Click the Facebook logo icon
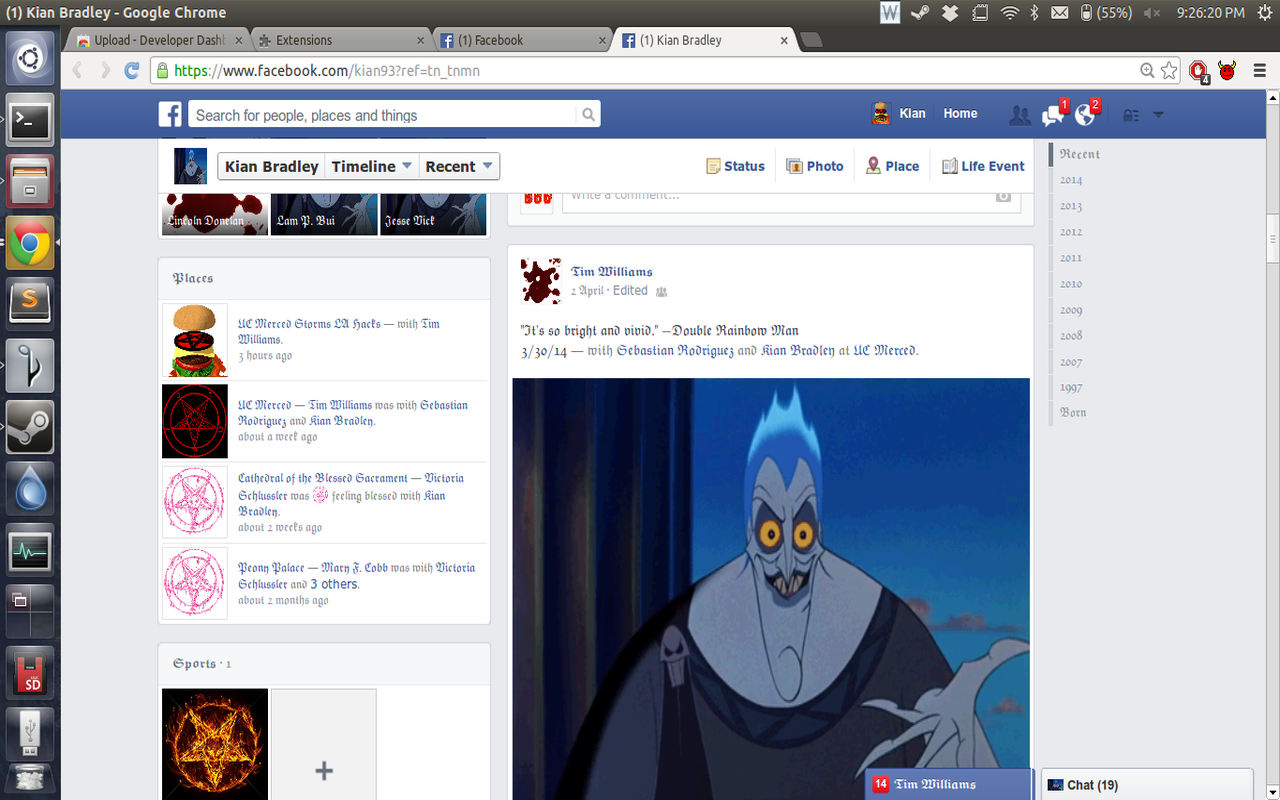 170,115
